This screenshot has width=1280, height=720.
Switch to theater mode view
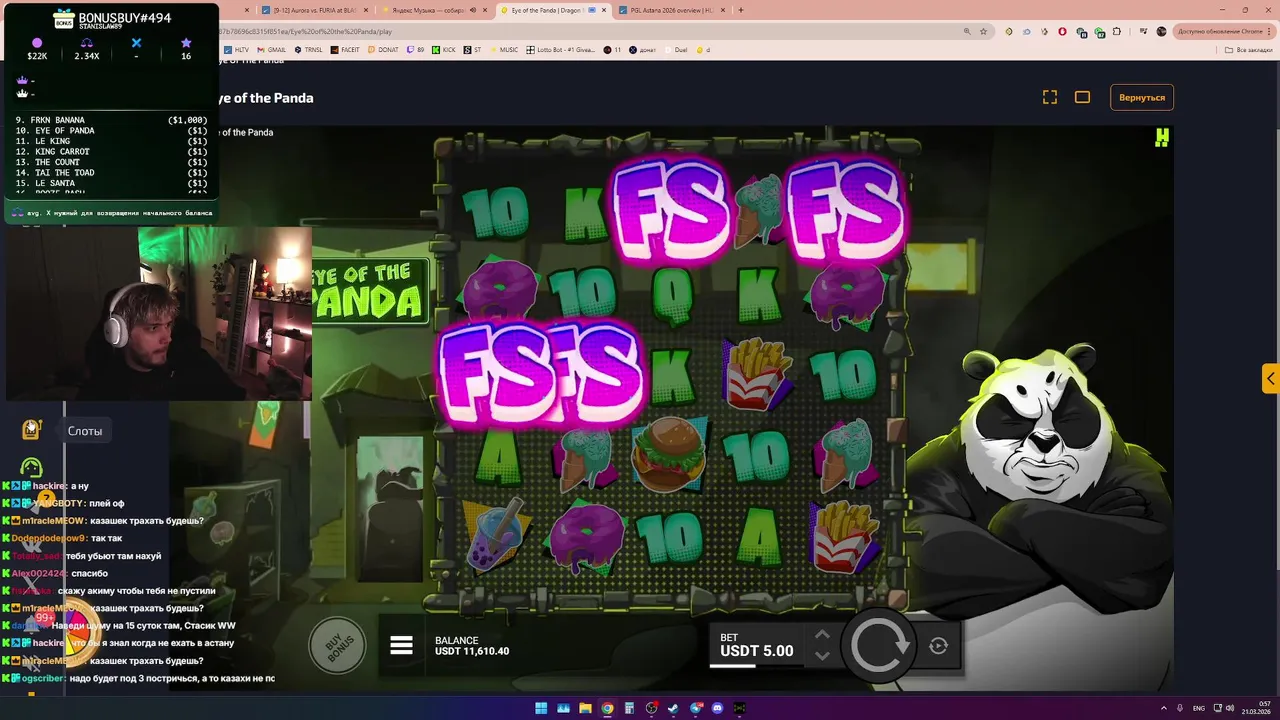pyautogui.click(x=1082, y=97)
